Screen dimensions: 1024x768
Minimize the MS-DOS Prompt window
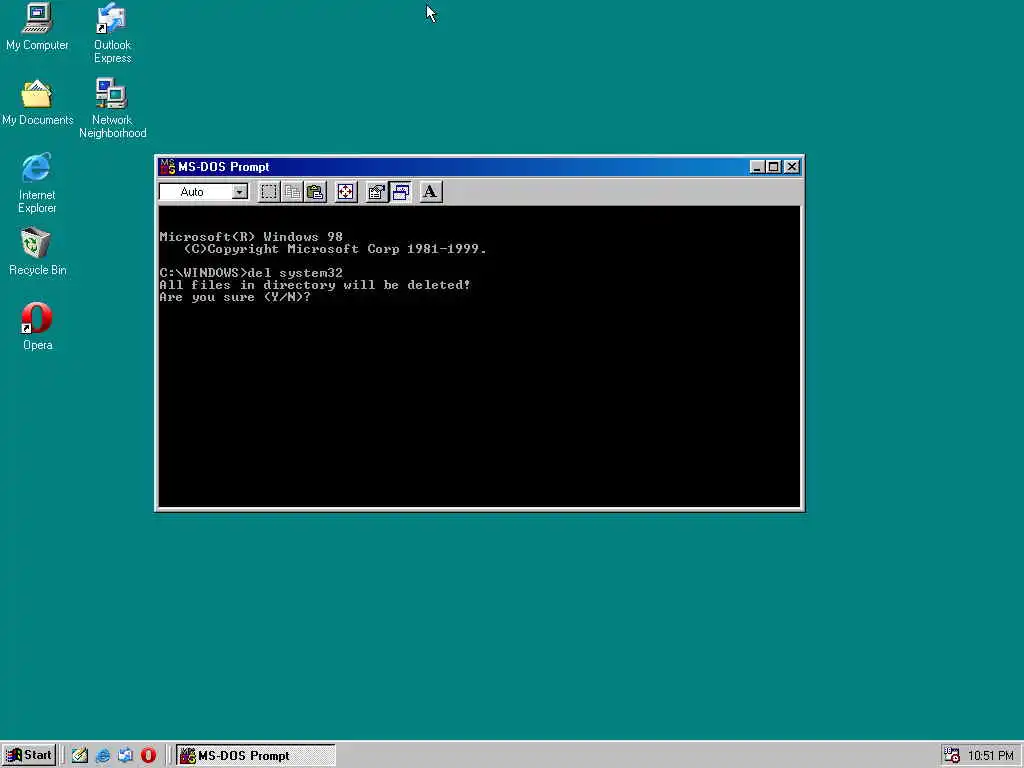[756, 167]
